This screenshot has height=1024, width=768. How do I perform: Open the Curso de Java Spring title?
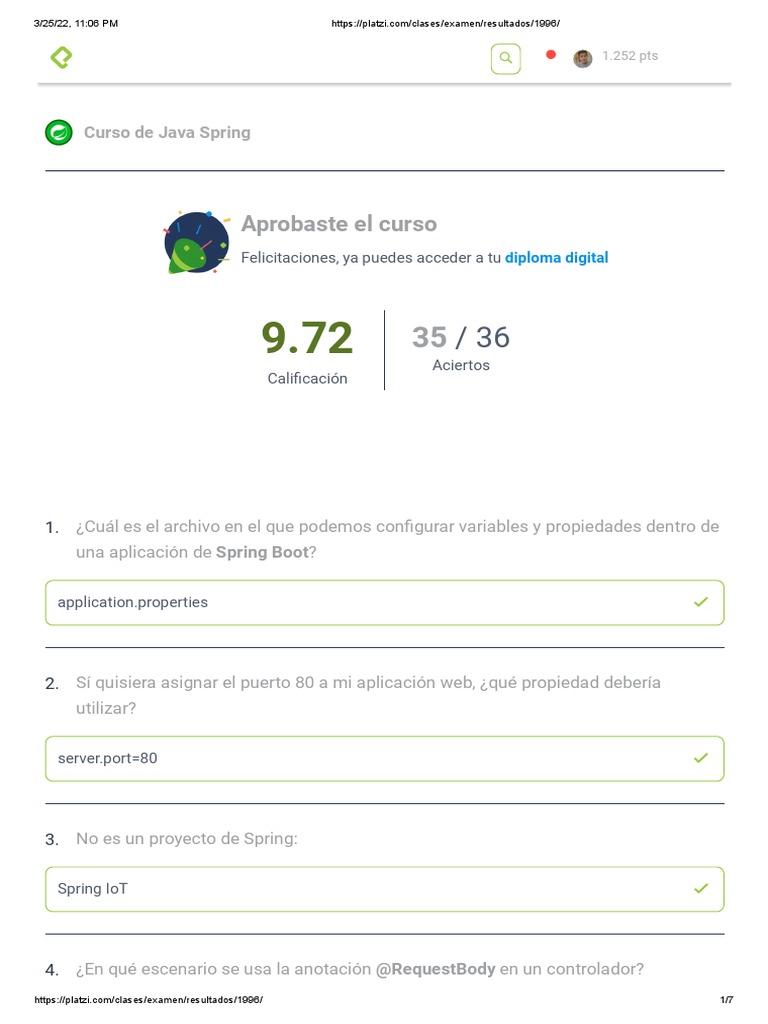click(167, 132)
